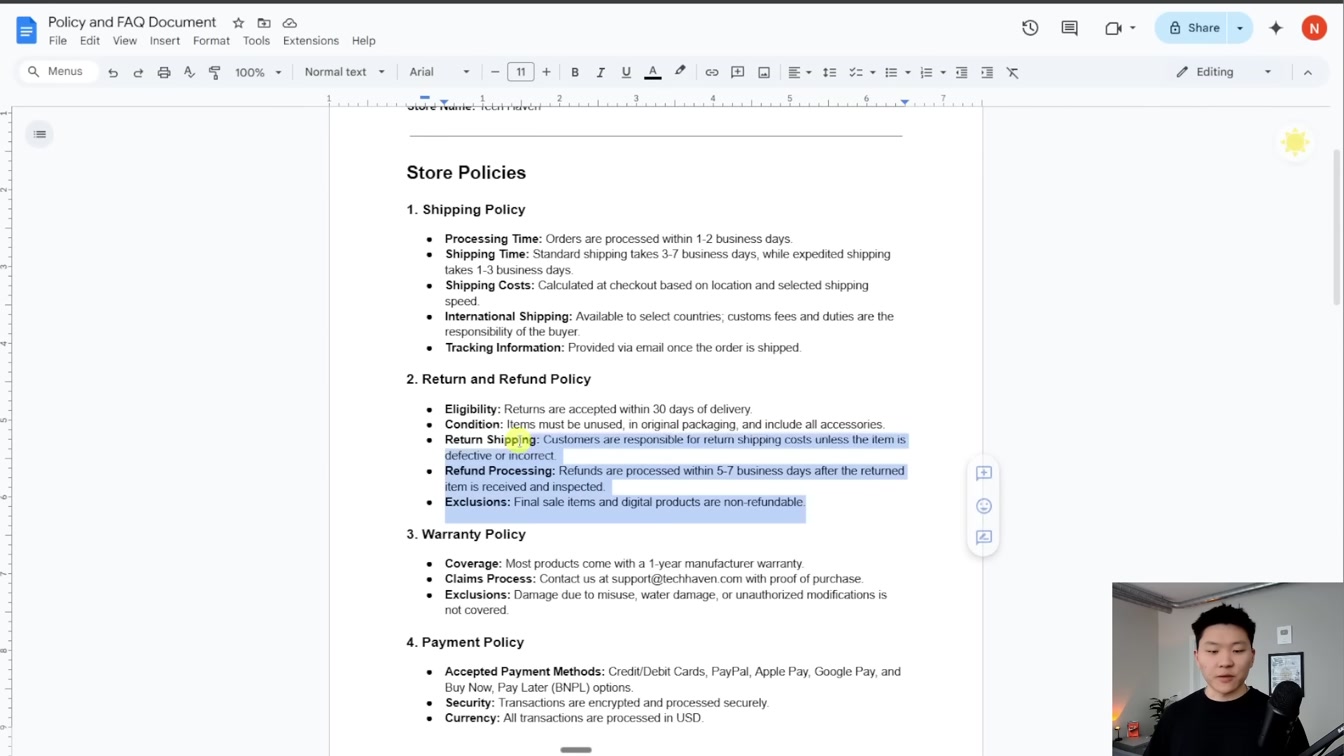Clear the text formatting
This screenshot has height=756, width=1344.
[1013, 72]
